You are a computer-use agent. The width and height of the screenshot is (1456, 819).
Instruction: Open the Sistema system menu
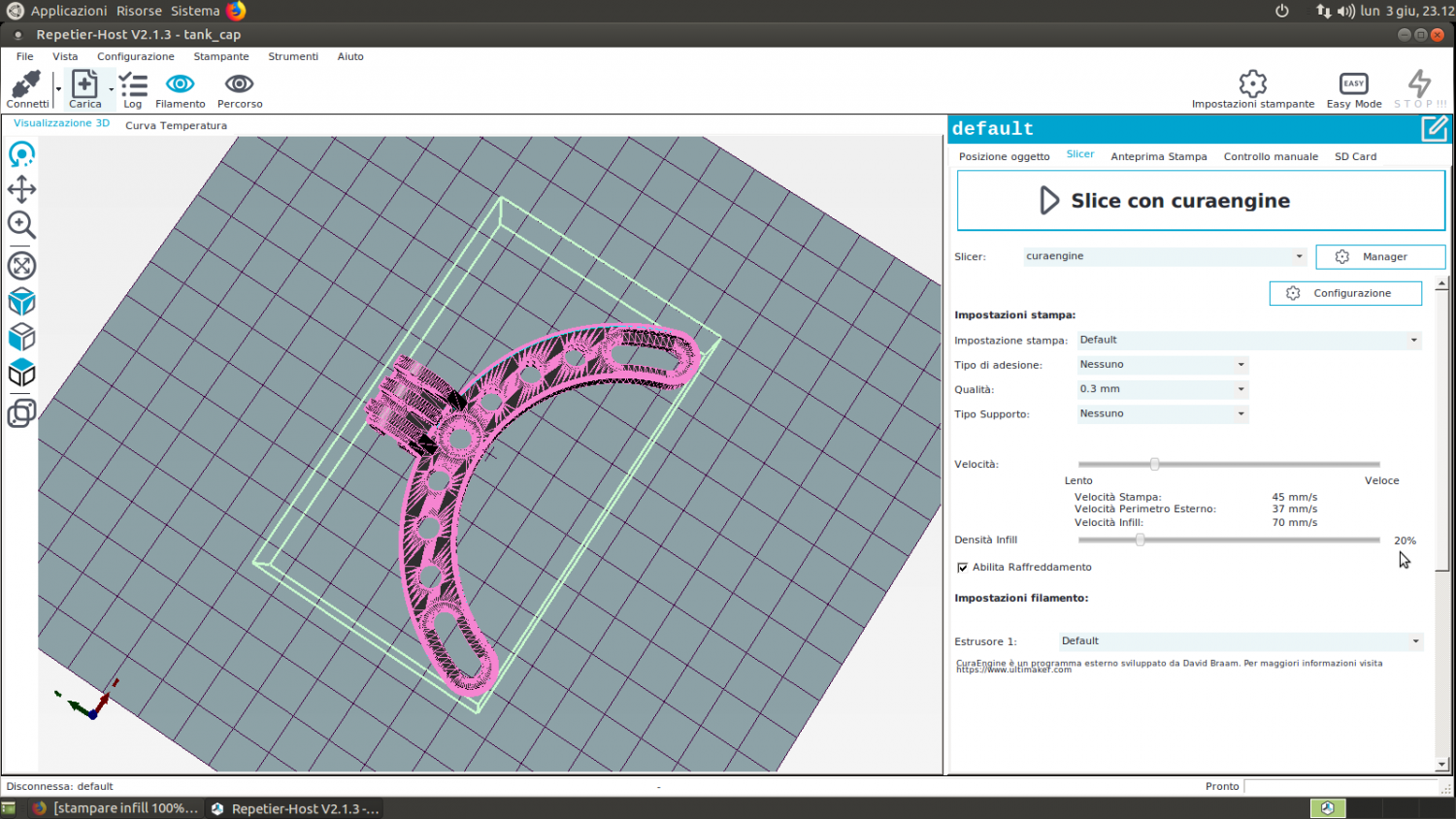[x=195, y=11]
